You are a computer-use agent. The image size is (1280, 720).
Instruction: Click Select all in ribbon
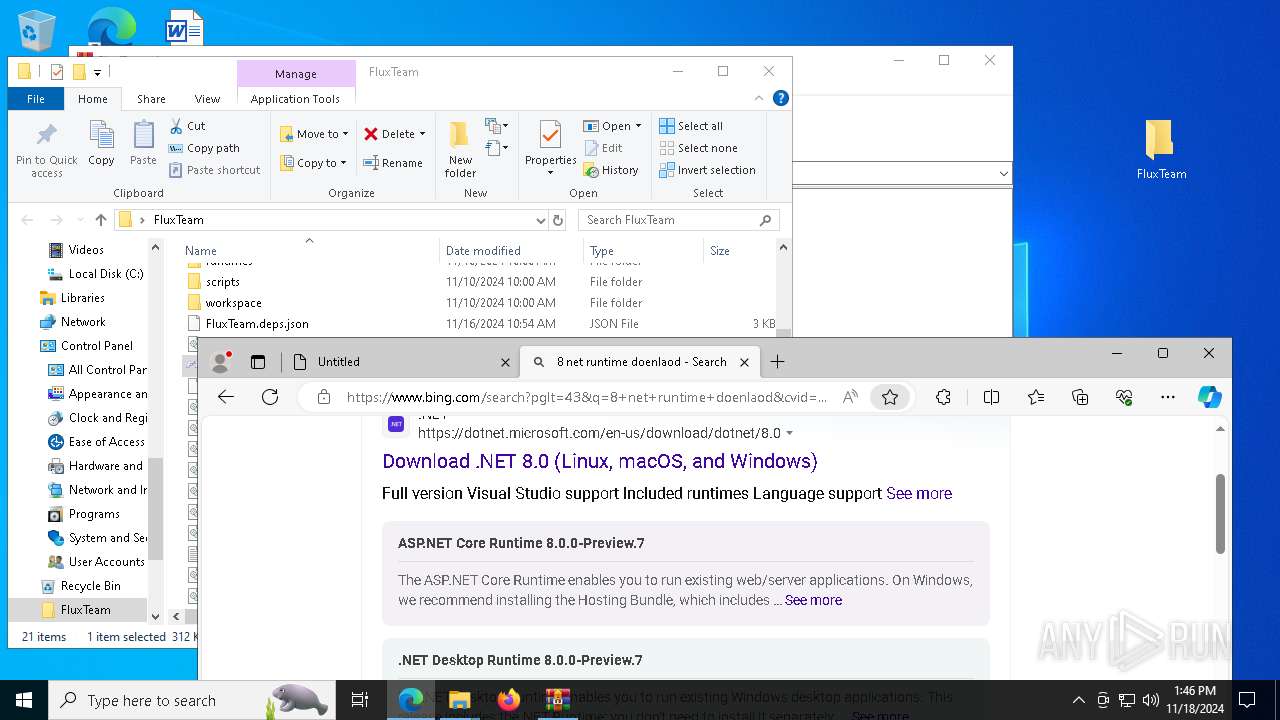pyautogui.click(x=691, y=126)
